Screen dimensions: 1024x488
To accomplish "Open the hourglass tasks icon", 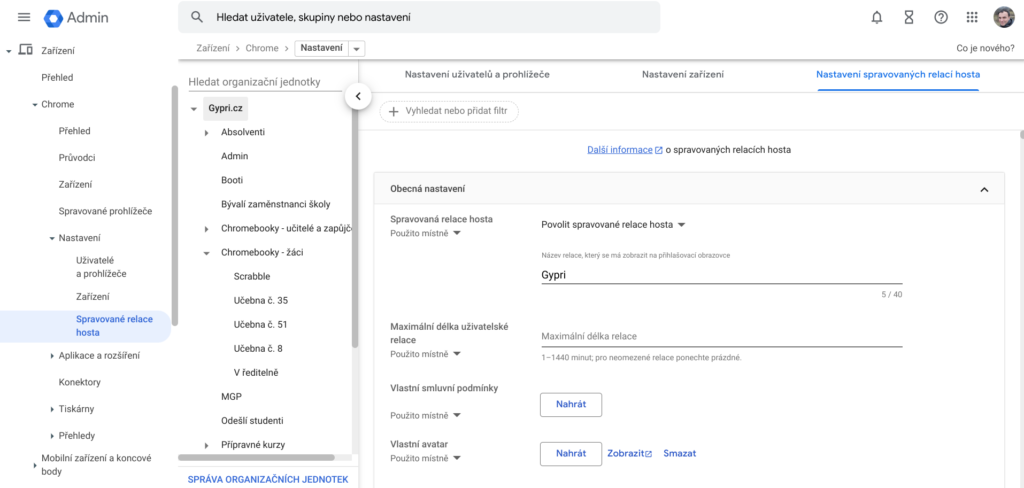I will (x=908, y=17).
